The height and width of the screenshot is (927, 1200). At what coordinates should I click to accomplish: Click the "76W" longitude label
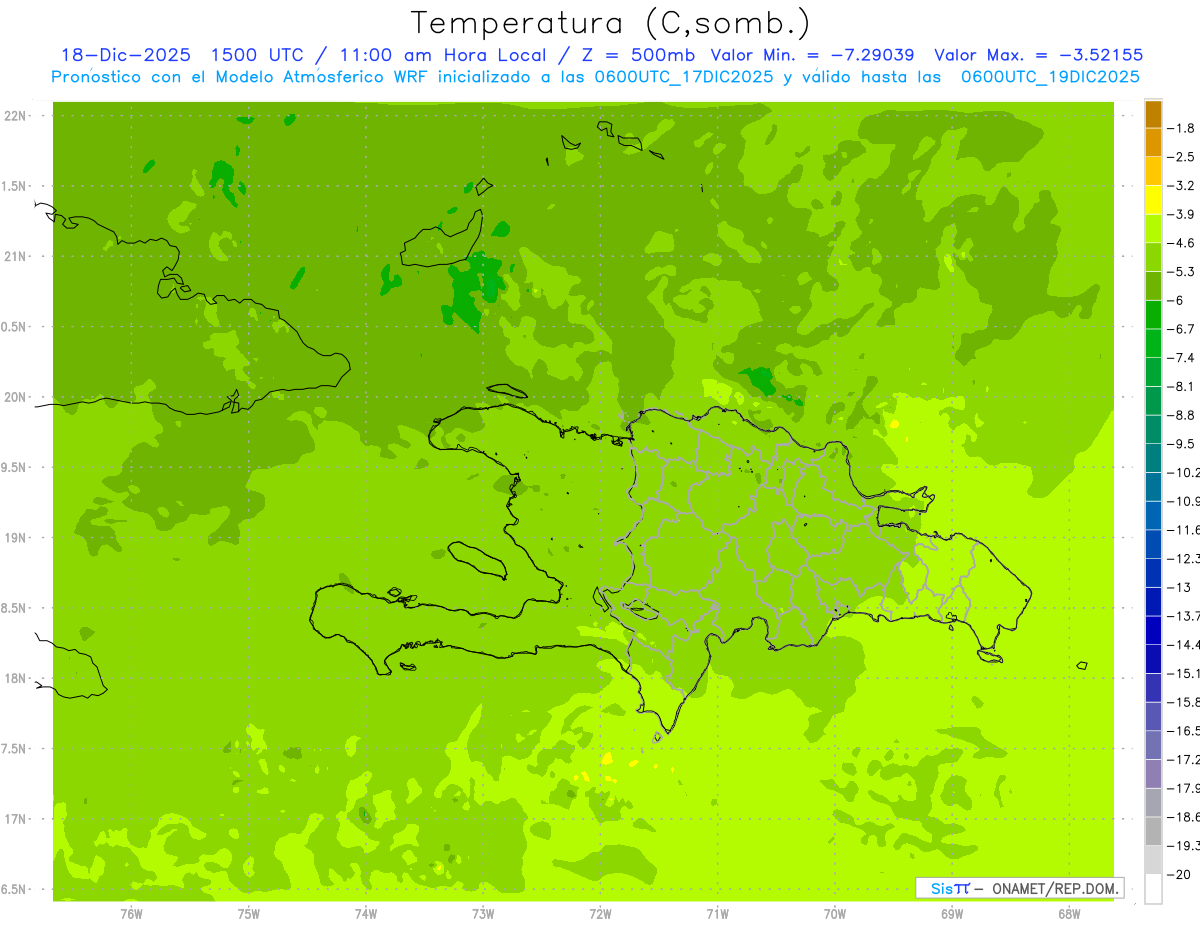coord(131,914)
